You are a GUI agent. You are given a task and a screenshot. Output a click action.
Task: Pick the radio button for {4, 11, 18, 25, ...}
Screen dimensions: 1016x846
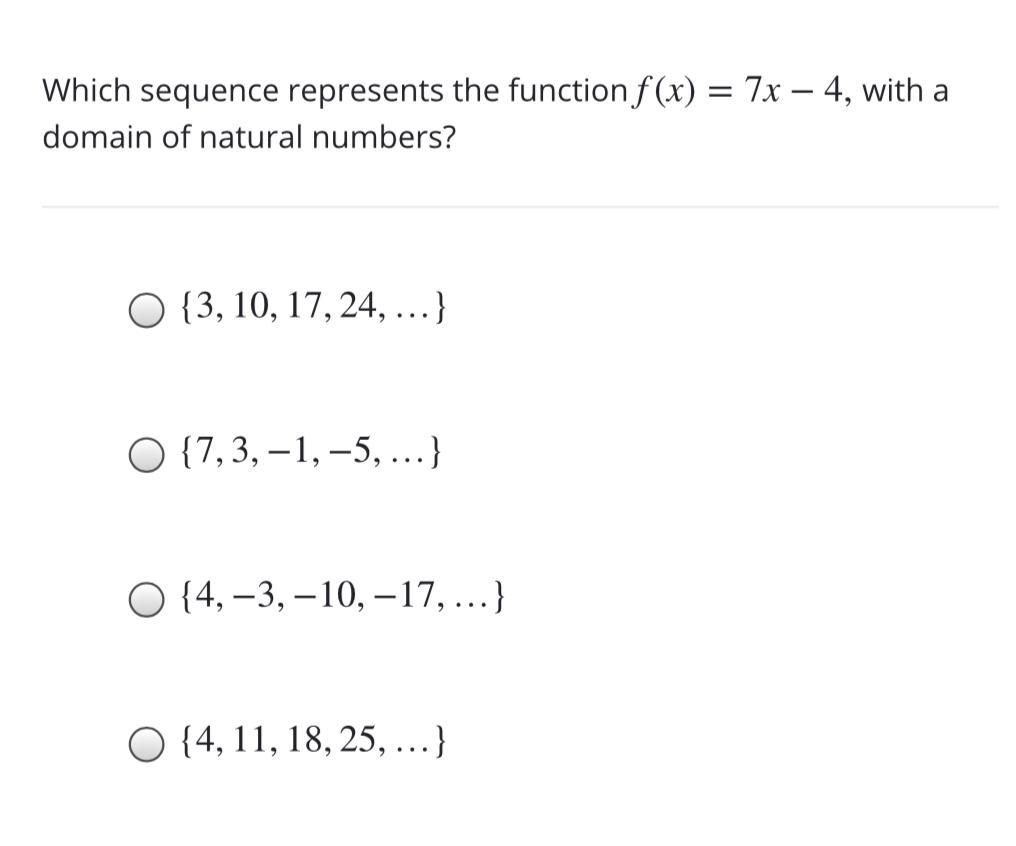click(145, 746)
